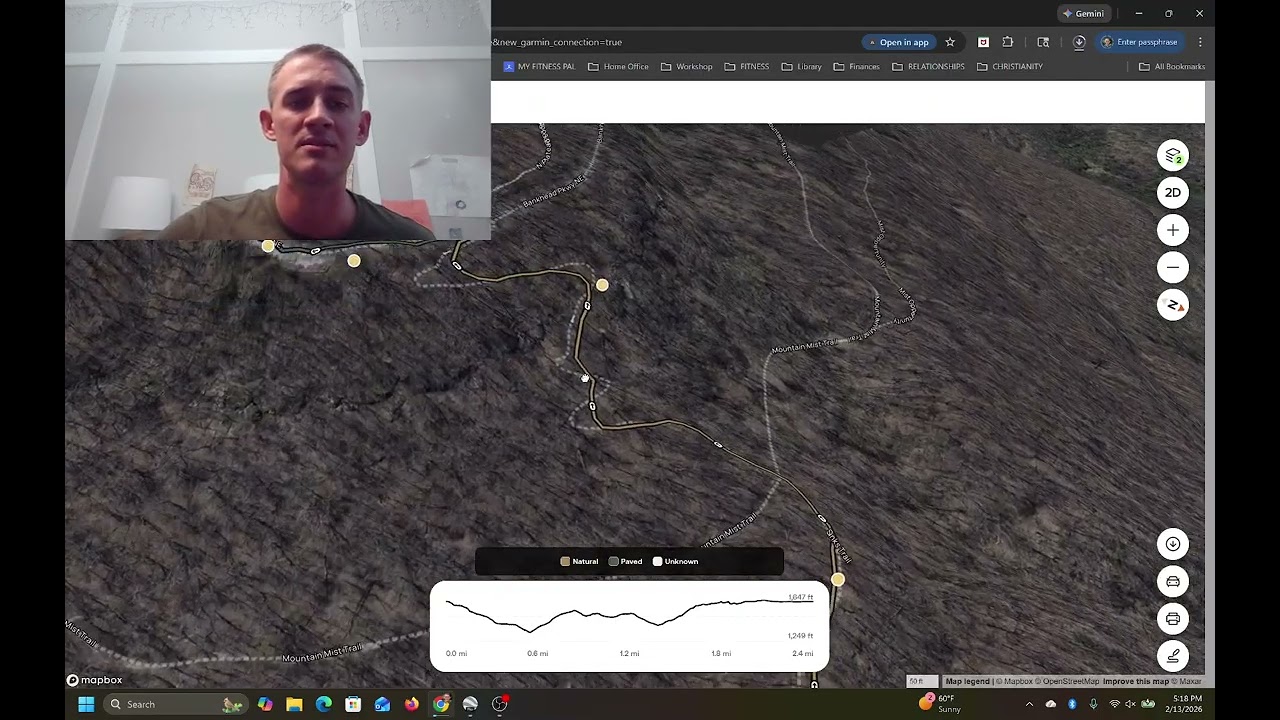The height and width of the screenshot is (720, 1280).
Task: Click the print map icon
Action: pyautogui.click(x=1173, y=619)
